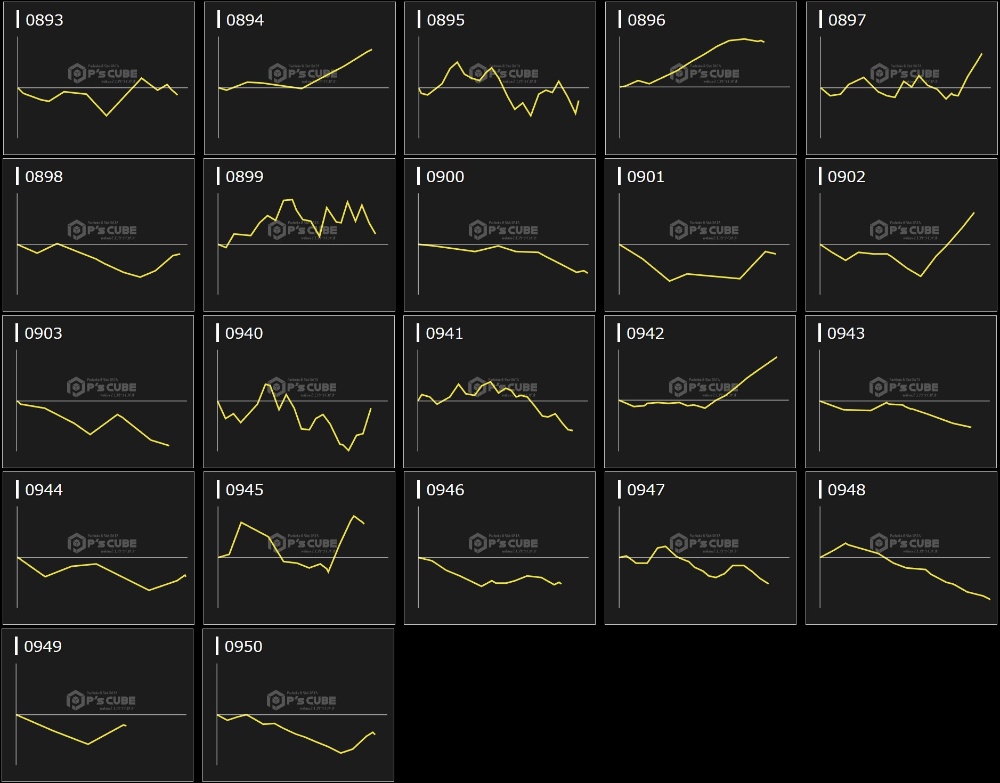Open the 0949 graph thumbnail
1000x783 pixels.
pyautogui.click(x=98, y=705)
